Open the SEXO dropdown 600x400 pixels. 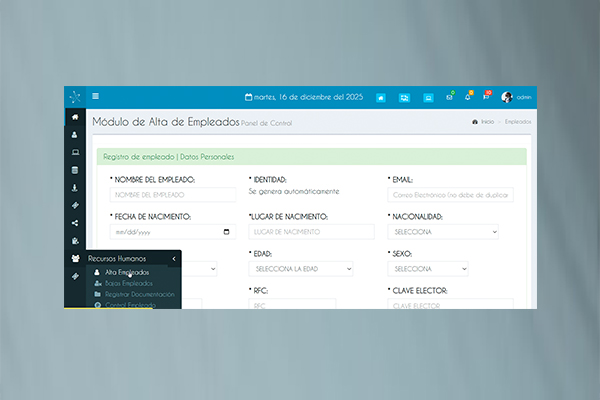[427, 269]
